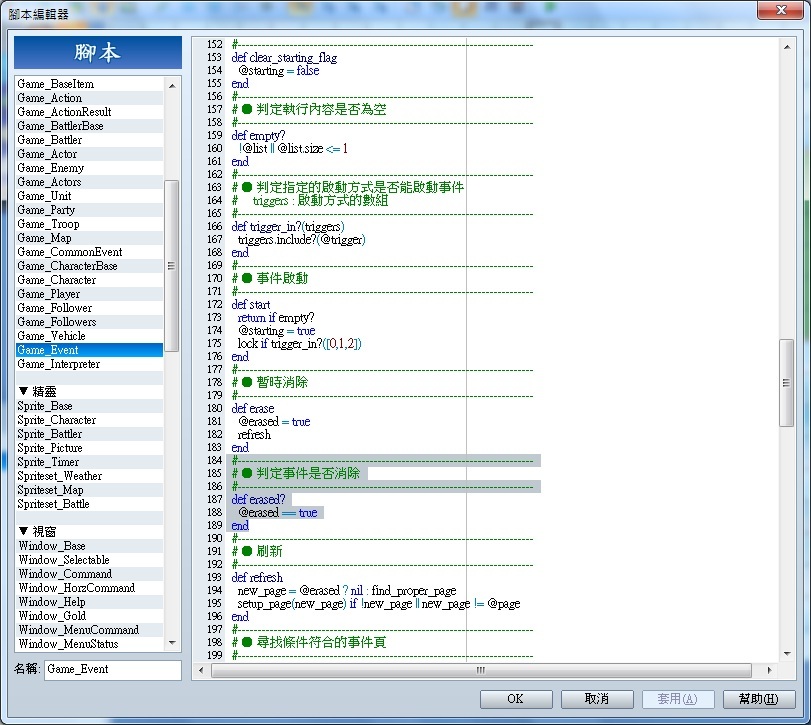This screenshot has height=725, width=811.
Task: Select the Game_Enemy script
Action: coord(89,168)
